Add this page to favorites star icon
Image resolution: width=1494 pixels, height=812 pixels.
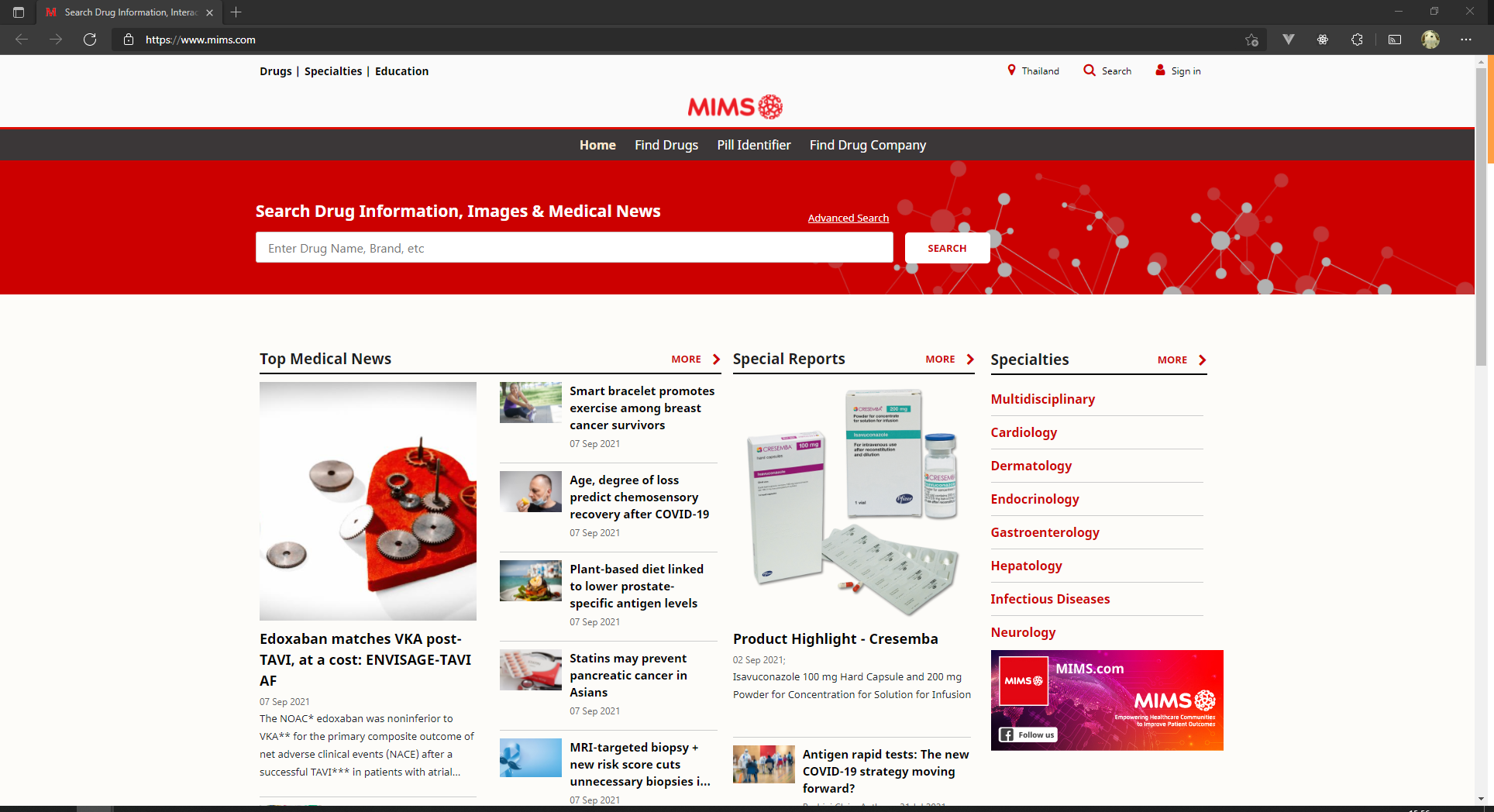point(1251,40)
